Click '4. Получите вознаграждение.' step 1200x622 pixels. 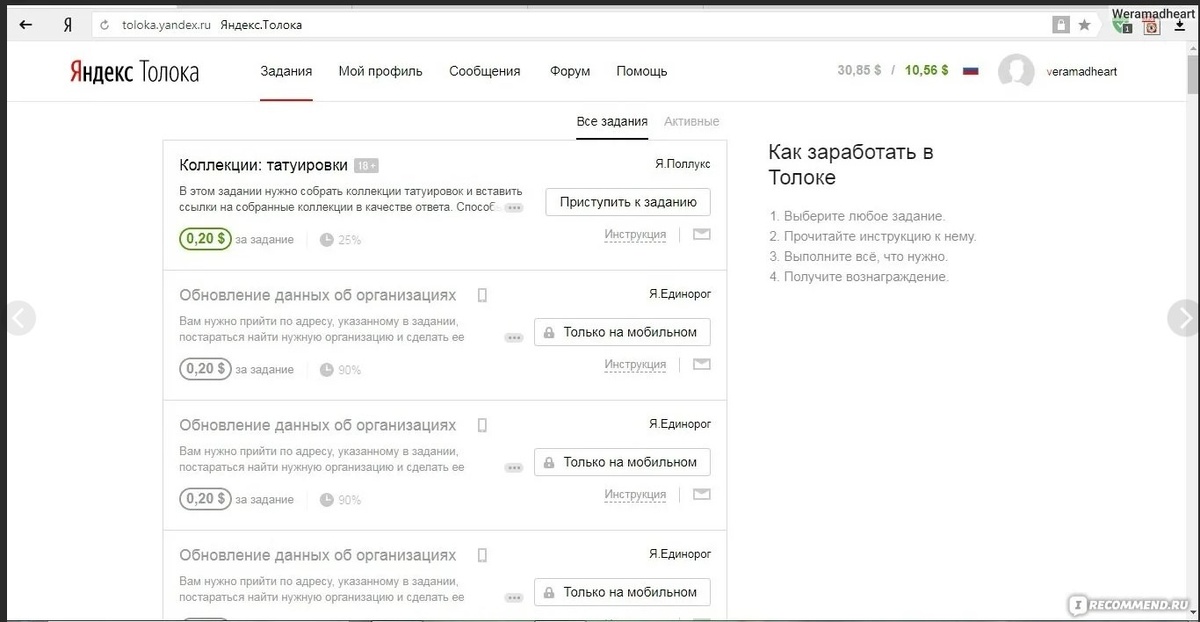point(859,277)
